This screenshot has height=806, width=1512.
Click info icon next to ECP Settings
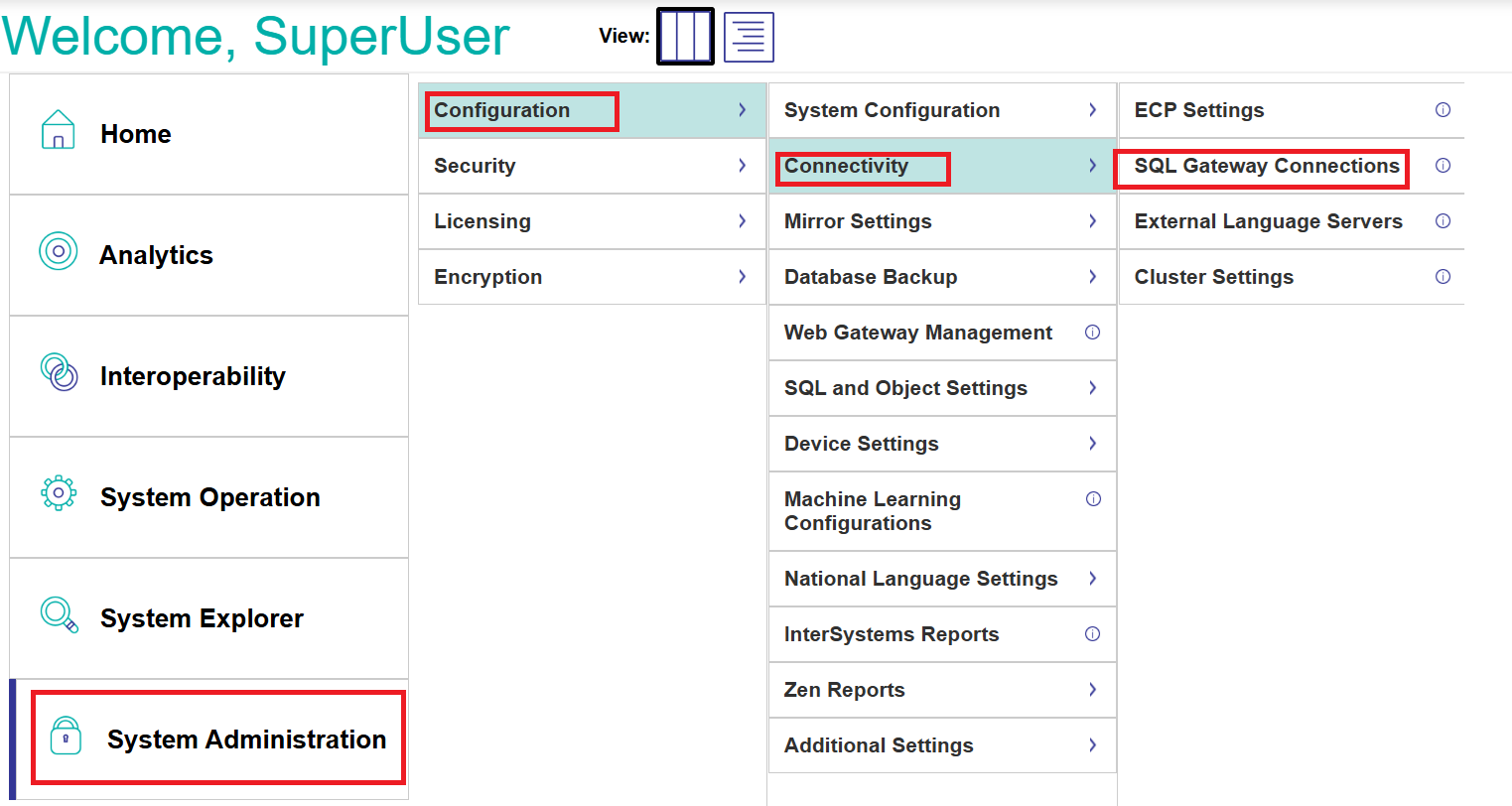point(1443,110)
